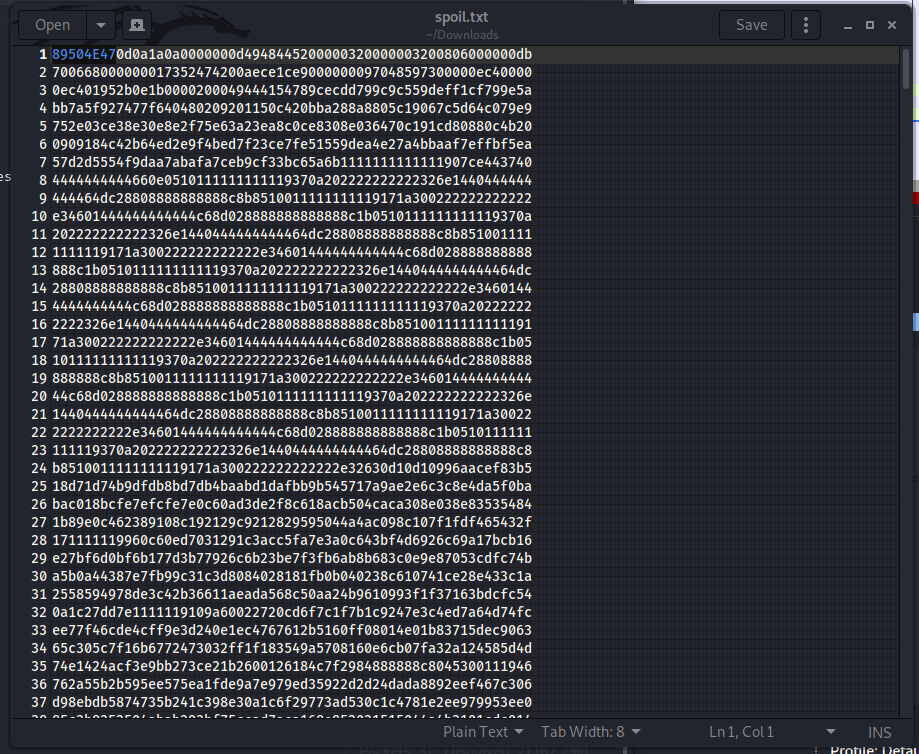919x754 pixels.
Task: Save spoil.txt with the Save button
Action: (x=751, y=25)
